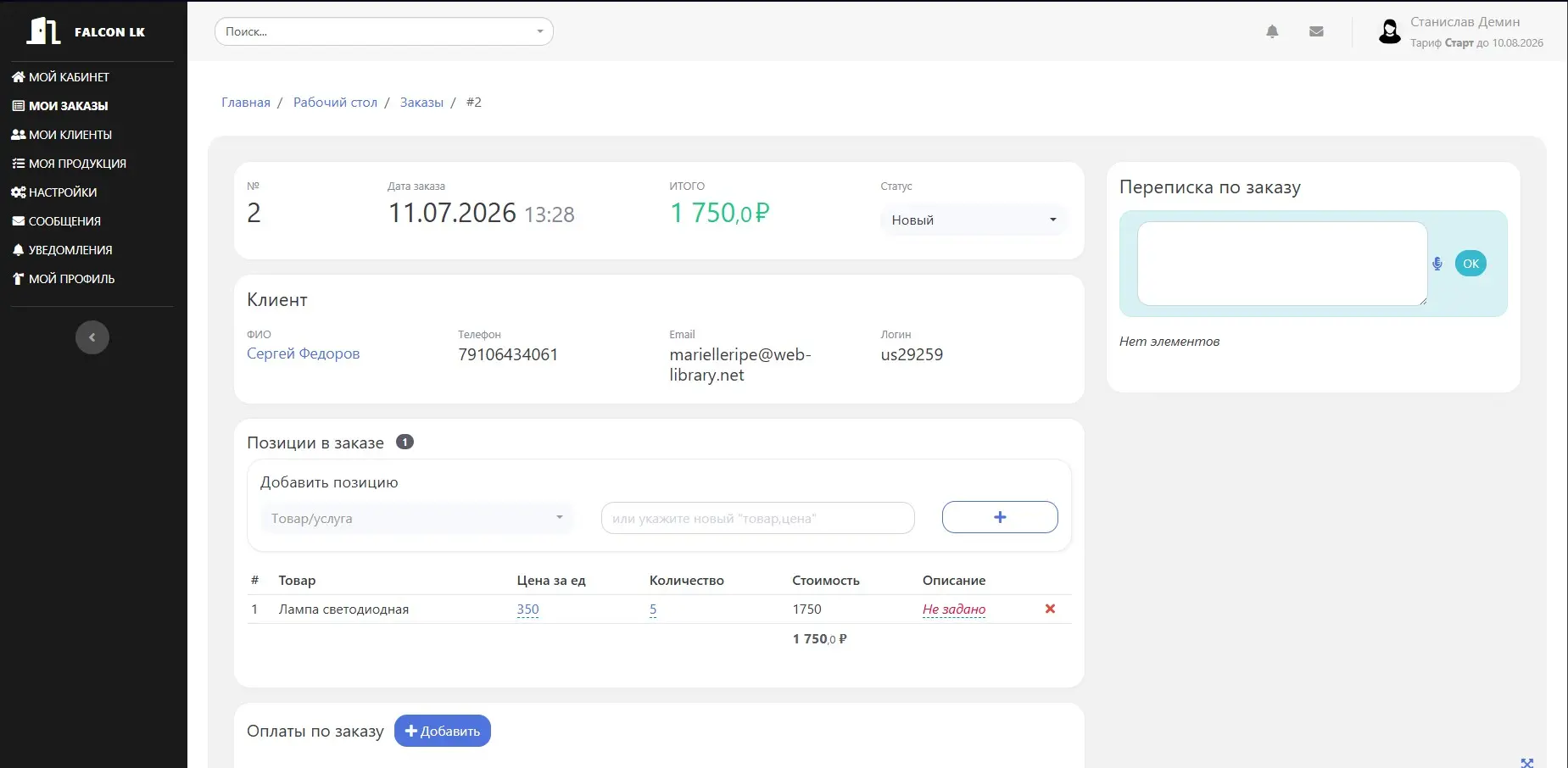Click the Тариф Старт до 10.08.2026 text
Screen dimensions: 1568x768
[x=1476, y=43]
